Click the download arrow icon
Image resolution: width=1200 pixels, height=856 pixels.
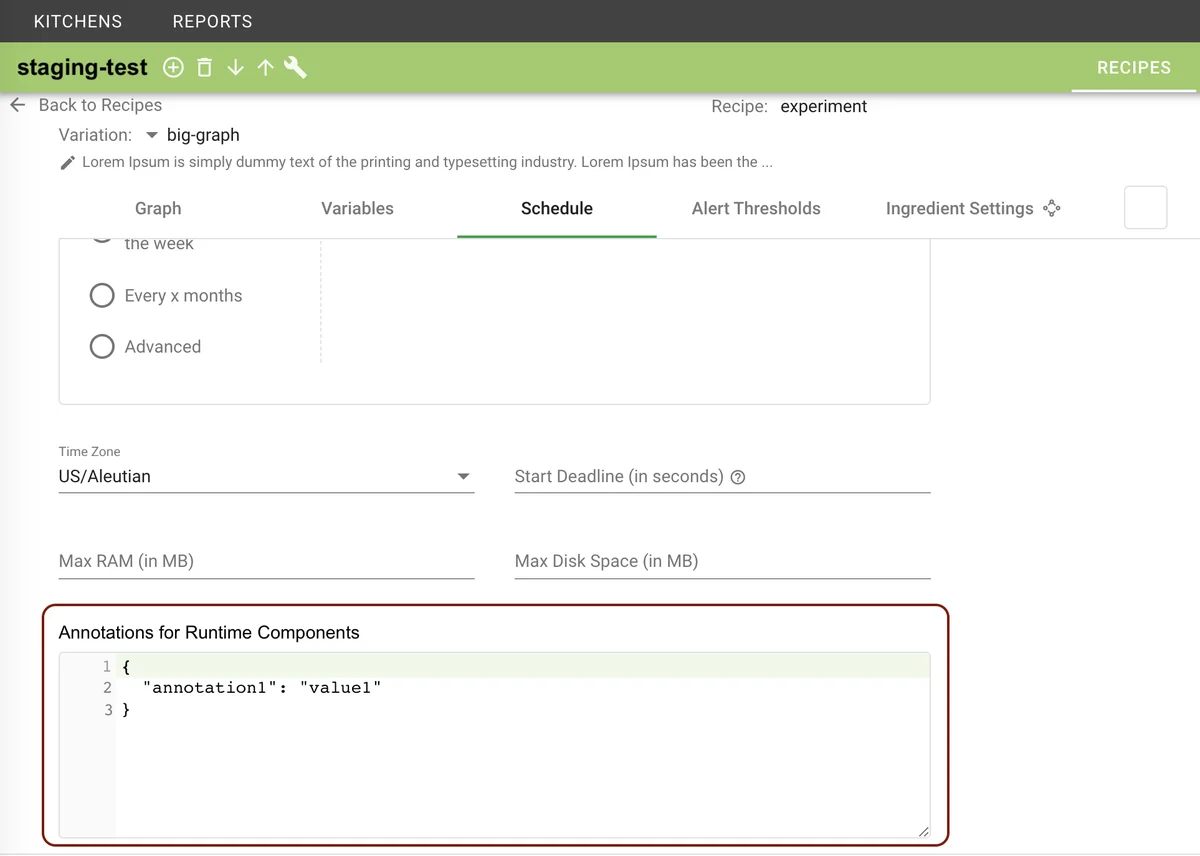click(235, 68)
